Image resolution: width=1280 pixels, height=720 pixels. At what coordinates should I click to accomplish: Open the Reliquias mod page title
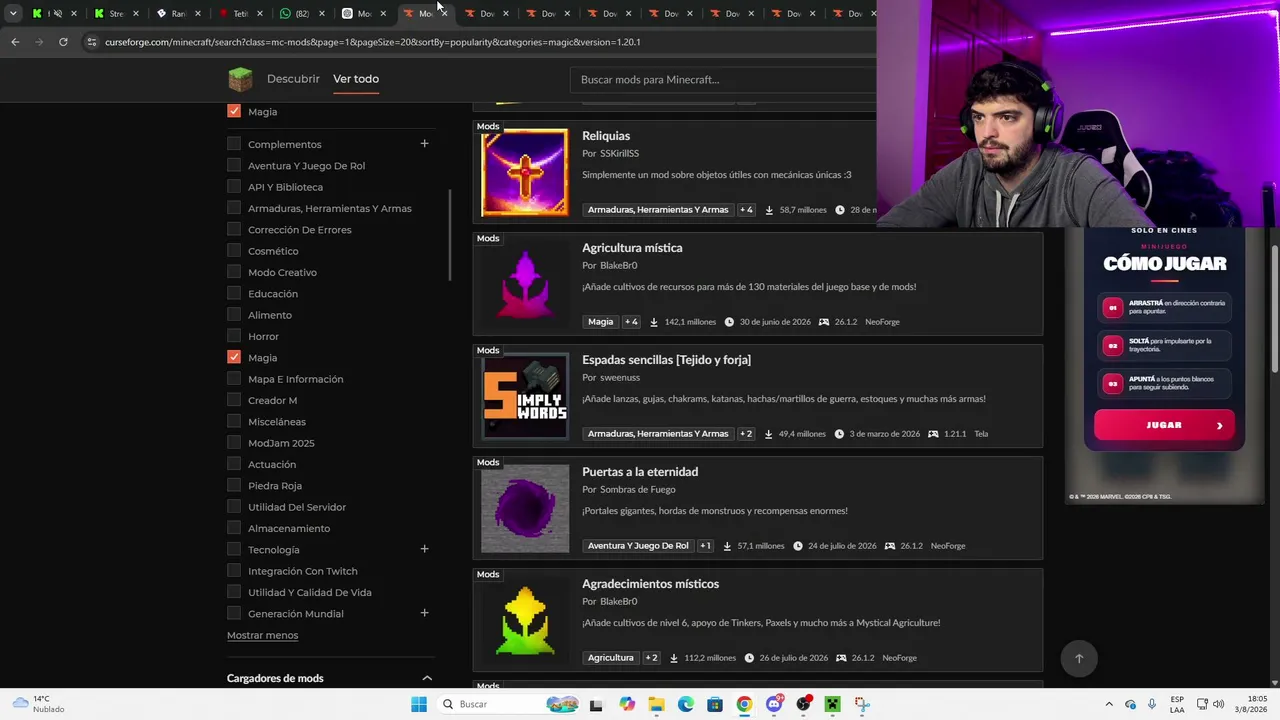pos(606,136)
